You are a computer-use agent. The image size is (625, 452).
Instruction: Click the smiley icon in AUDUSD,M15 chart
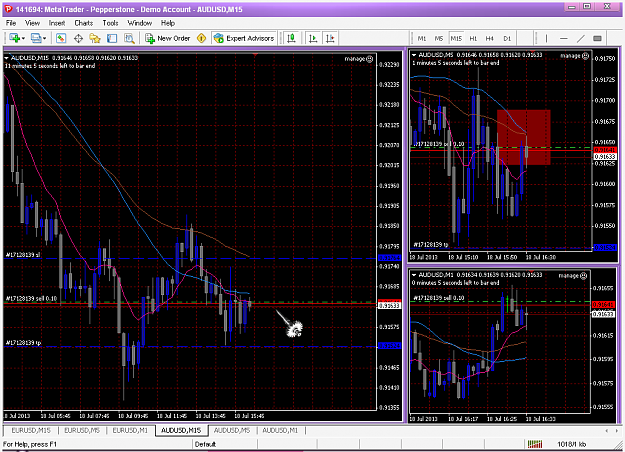(369, 59)
